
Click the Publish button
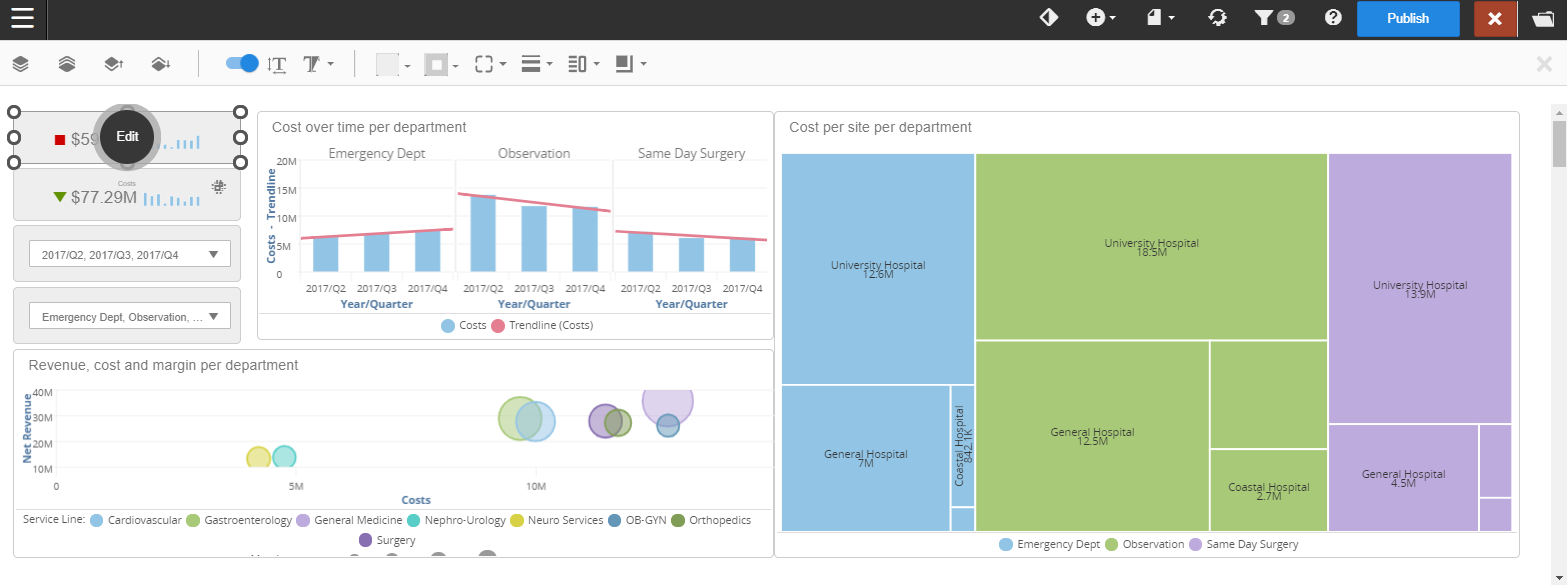click(1407, 18)
